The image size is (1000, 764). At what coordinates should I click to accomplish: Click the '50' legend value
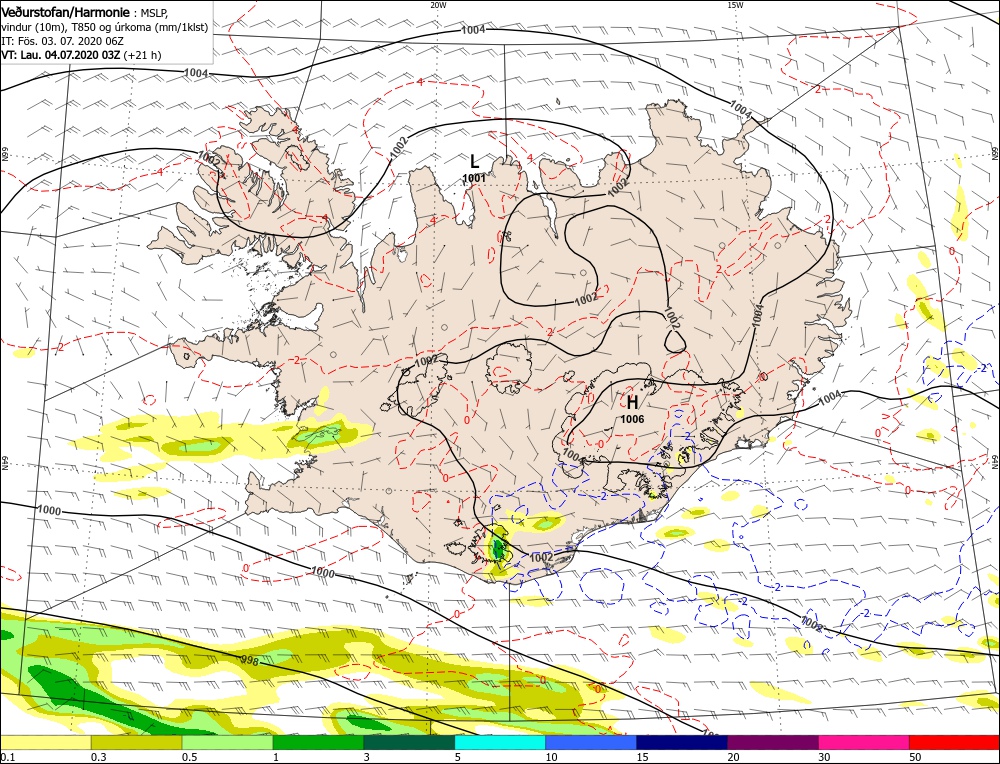point(915,757)
